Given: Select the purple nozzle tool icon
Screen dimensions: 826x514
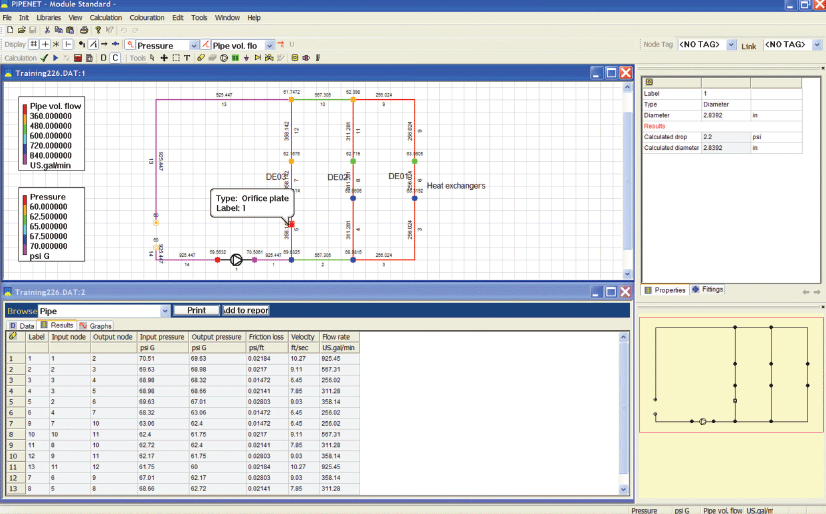Looking at the screenshot, I should coord(247,58).
